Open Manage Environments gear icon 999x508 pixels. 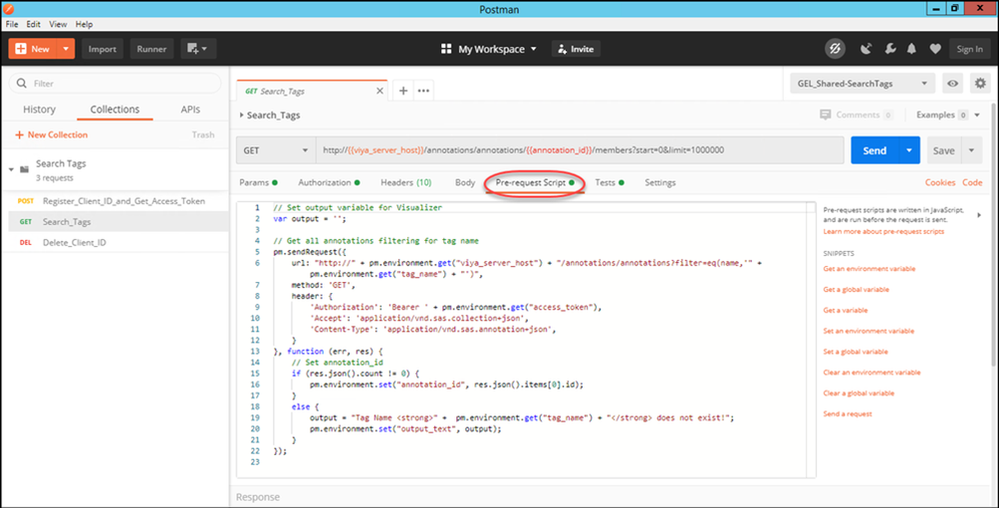(x=979, y=84)
